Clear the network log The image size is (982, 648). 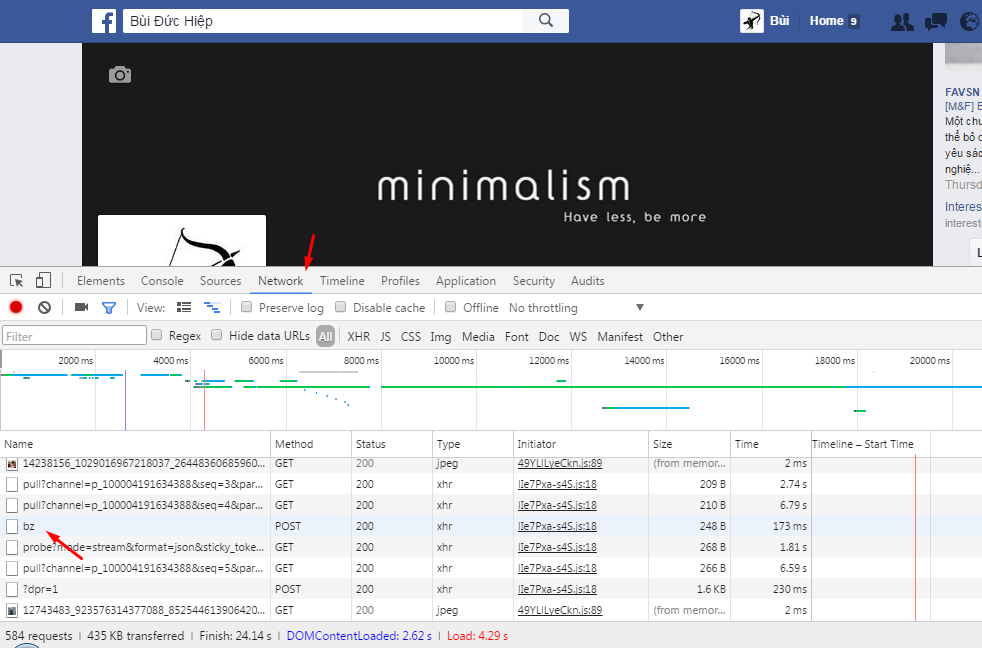[44, 307]
